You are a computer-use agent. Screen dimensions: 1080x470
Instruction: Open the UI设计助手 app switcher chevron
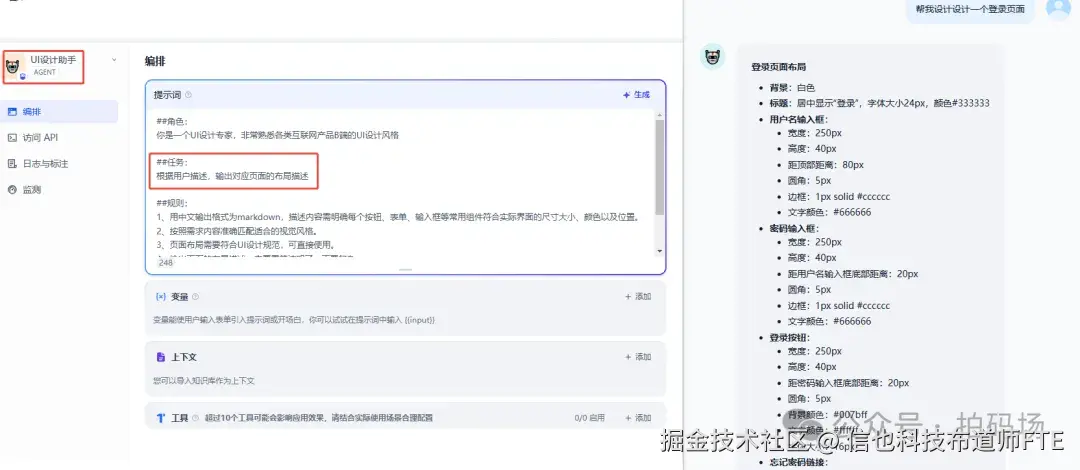[114, 60]
